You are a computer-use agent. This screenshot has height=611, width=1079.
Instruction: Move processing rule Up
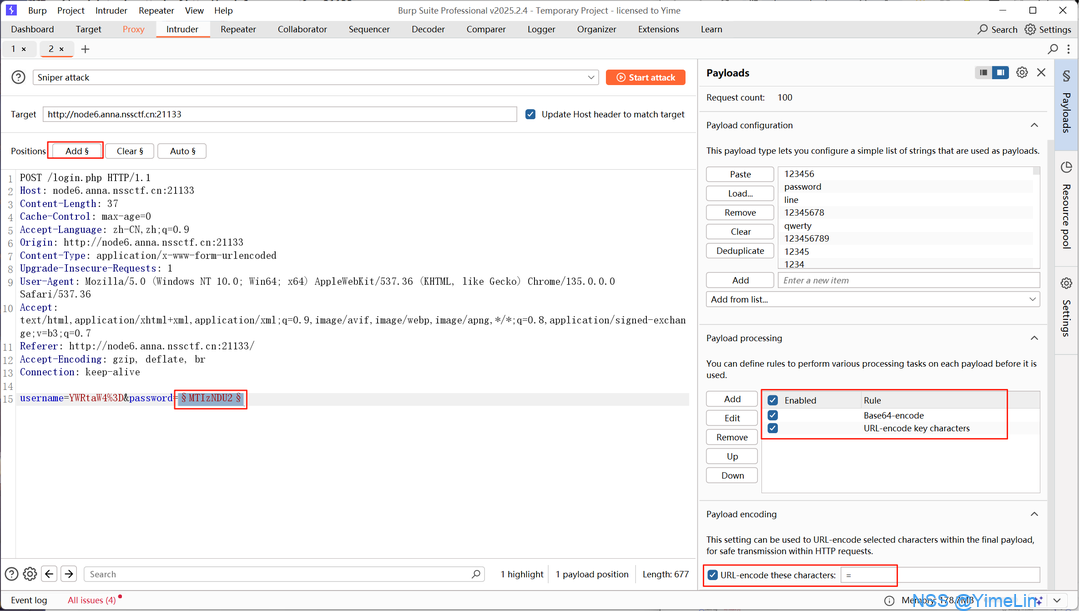(x=732, y=456)
